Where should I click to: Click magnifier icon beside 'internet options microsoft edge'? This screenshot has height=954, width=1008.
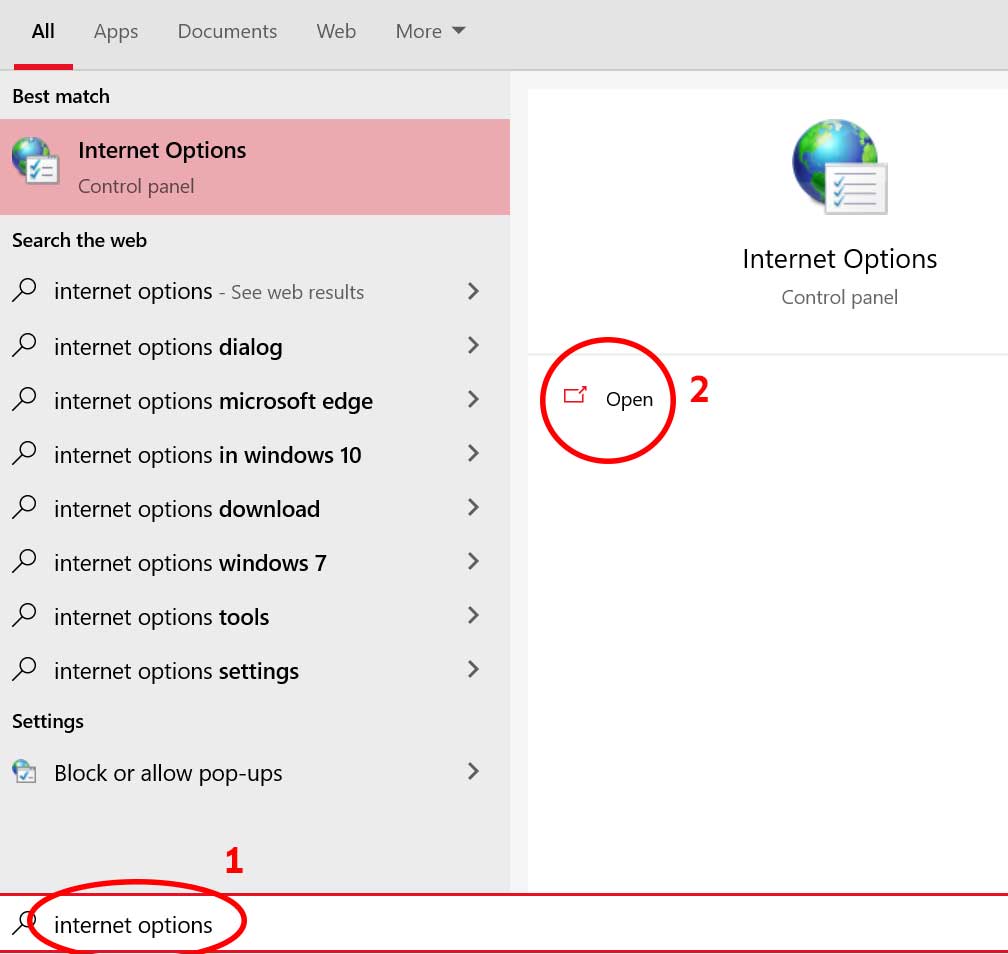coord(24,399)
